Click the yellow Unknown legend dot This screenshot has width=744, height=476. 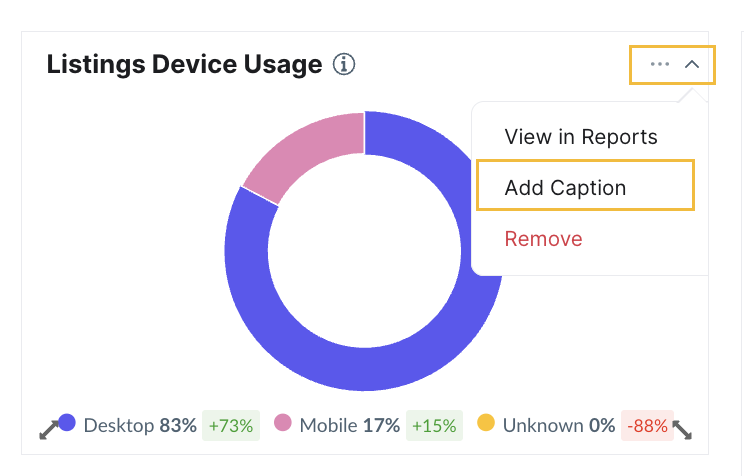click(x=486, y=422)
